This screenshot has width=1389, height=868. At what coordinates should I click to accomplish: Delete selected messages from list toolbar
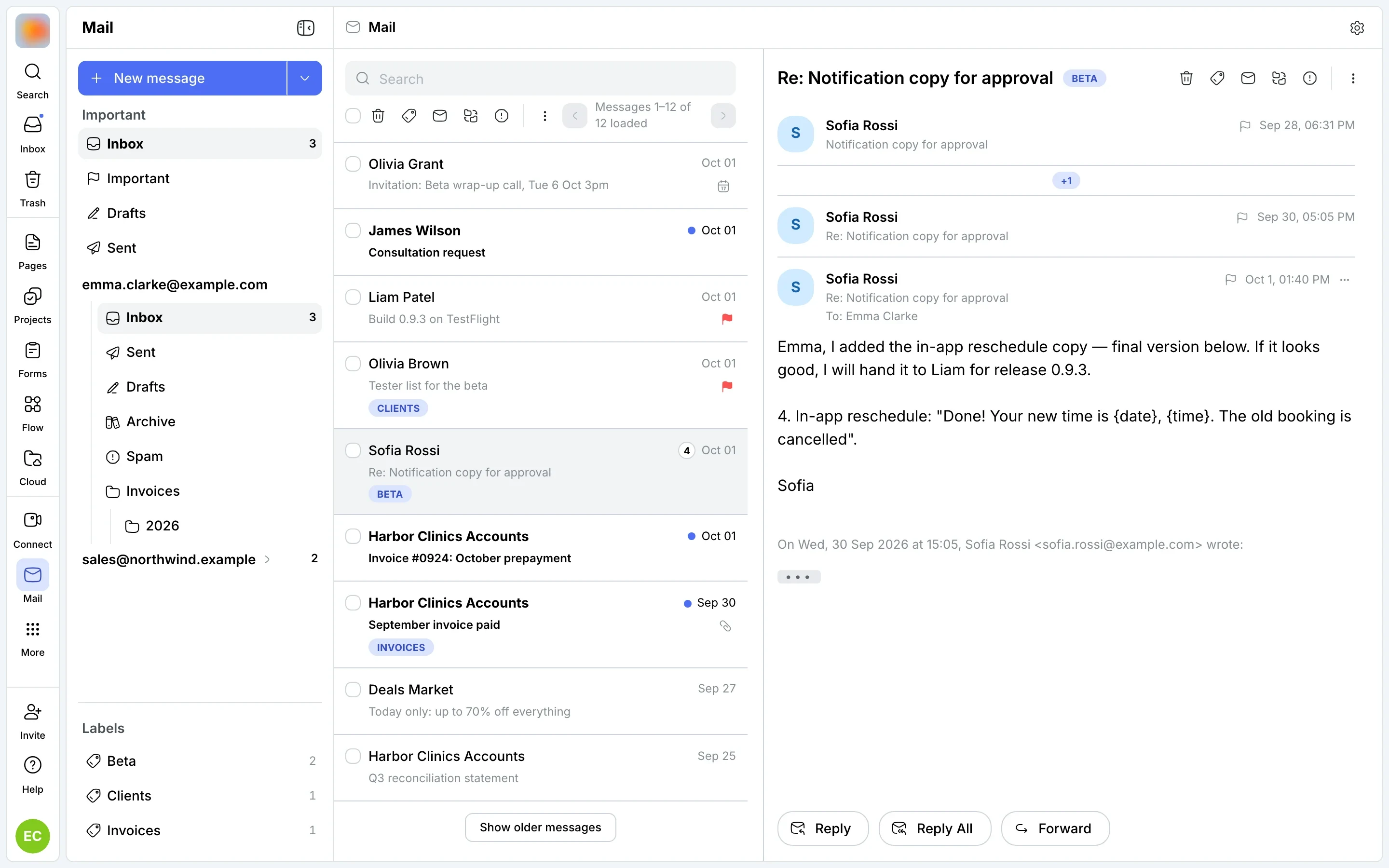(x=378, y=116)
